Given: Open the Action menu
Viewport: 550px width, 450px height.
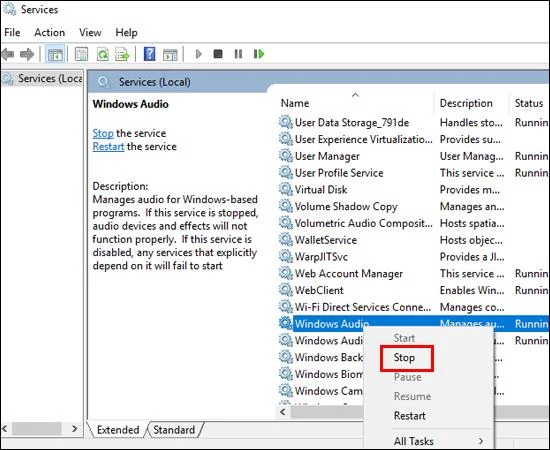Looking at the screenshot, I should (49, 33).
